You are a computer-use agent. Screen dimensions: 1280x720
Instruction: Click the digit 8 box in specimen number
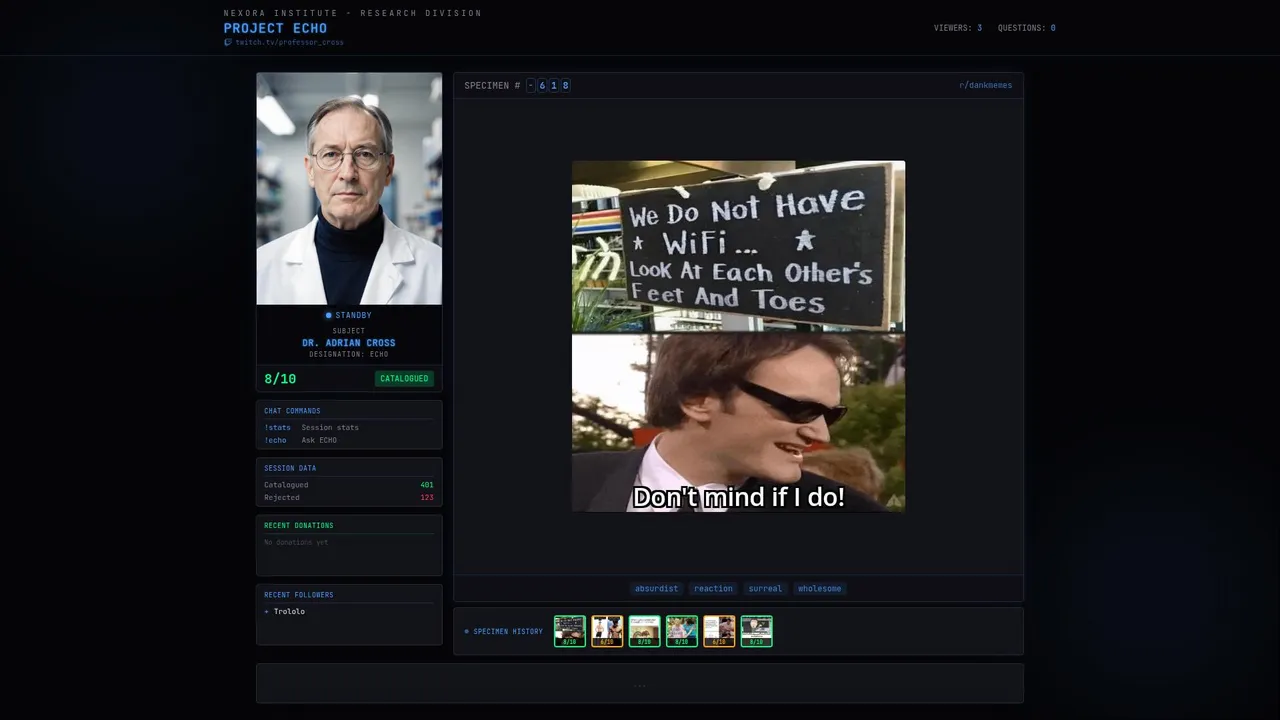pyautogui.click(x=565, y=86)
